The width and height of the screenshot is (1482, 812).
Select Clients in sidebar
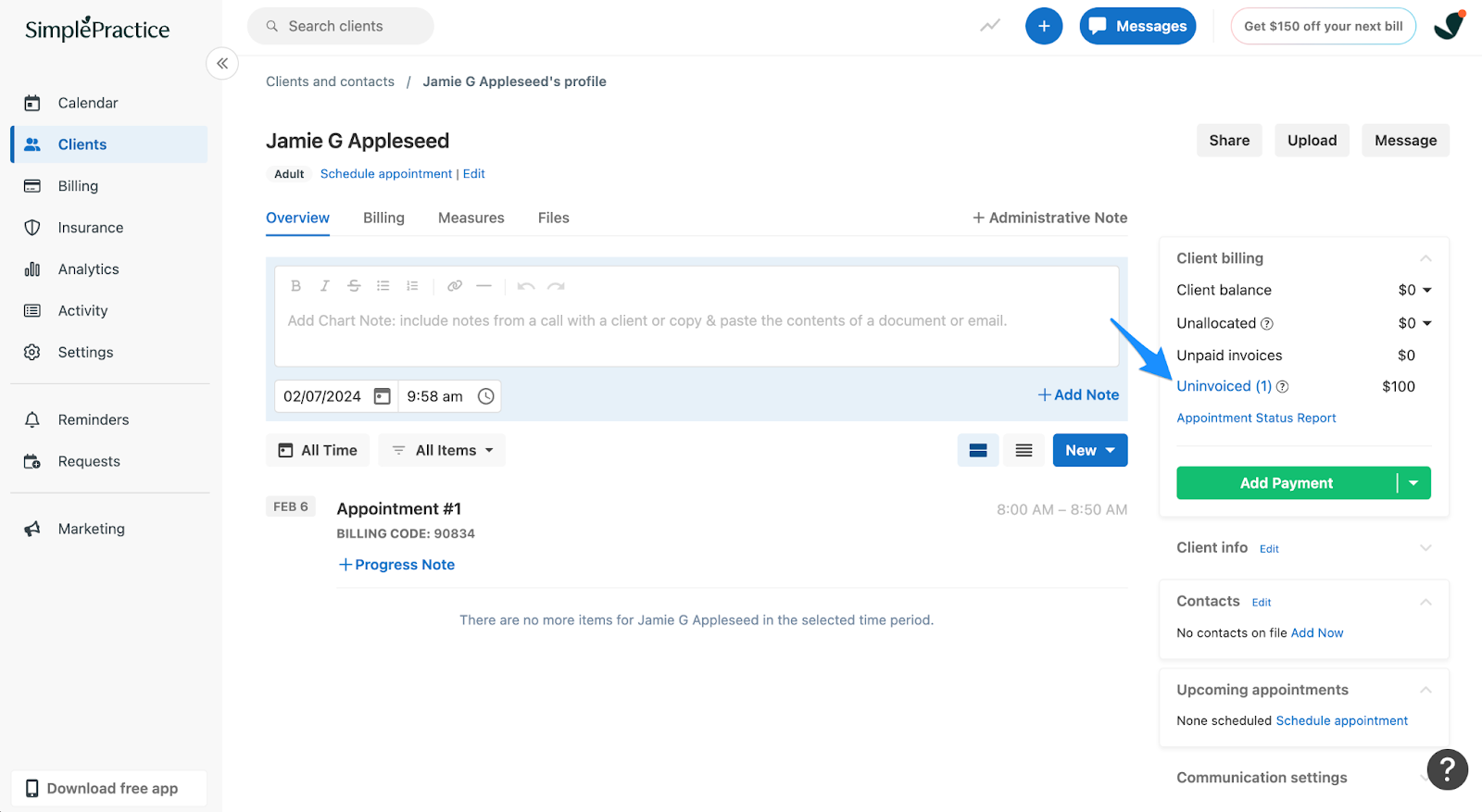[x=109, y=144]
